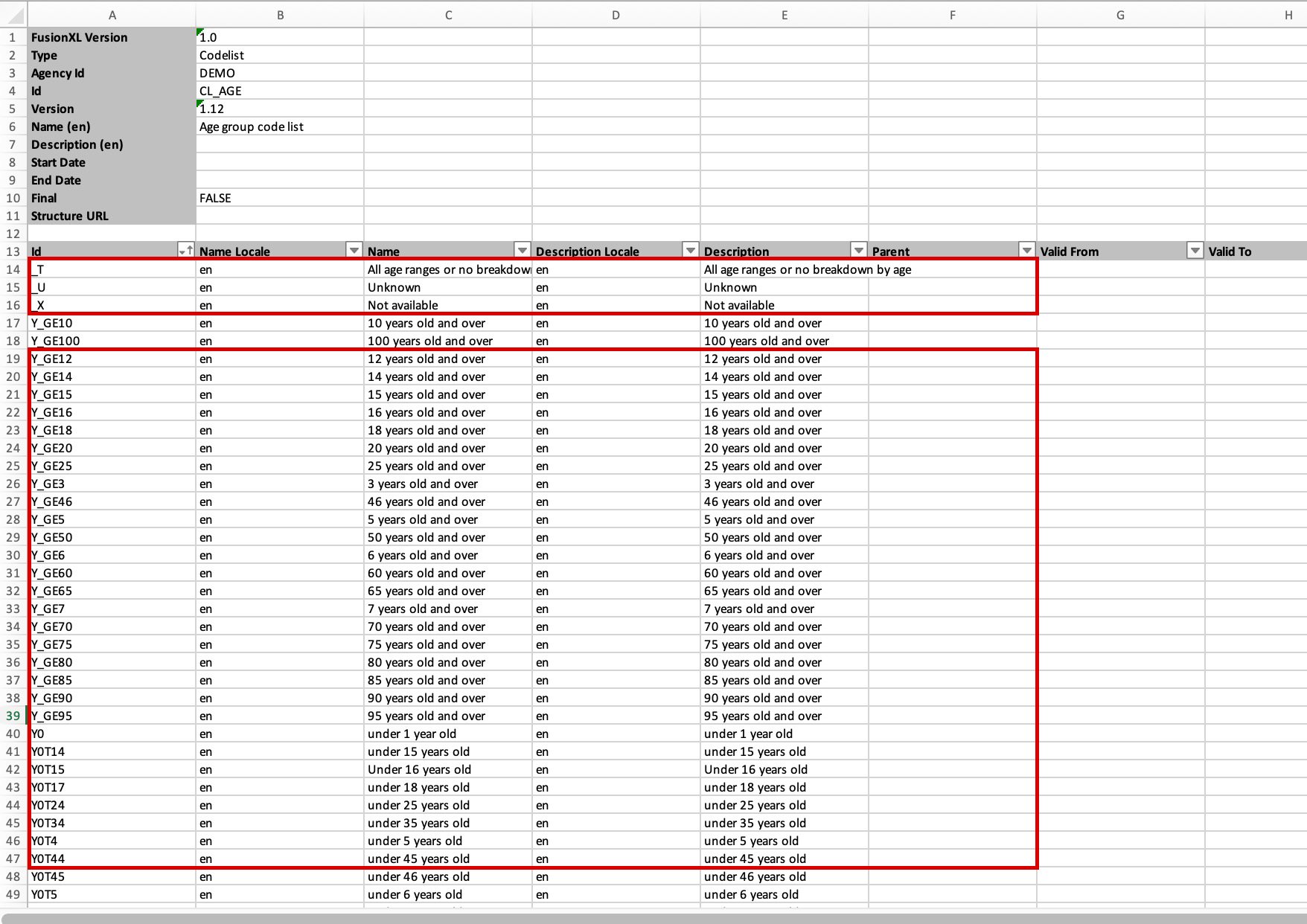Select the Version cell with 1.12
The image size is (1307, 924).
point(280,109)
